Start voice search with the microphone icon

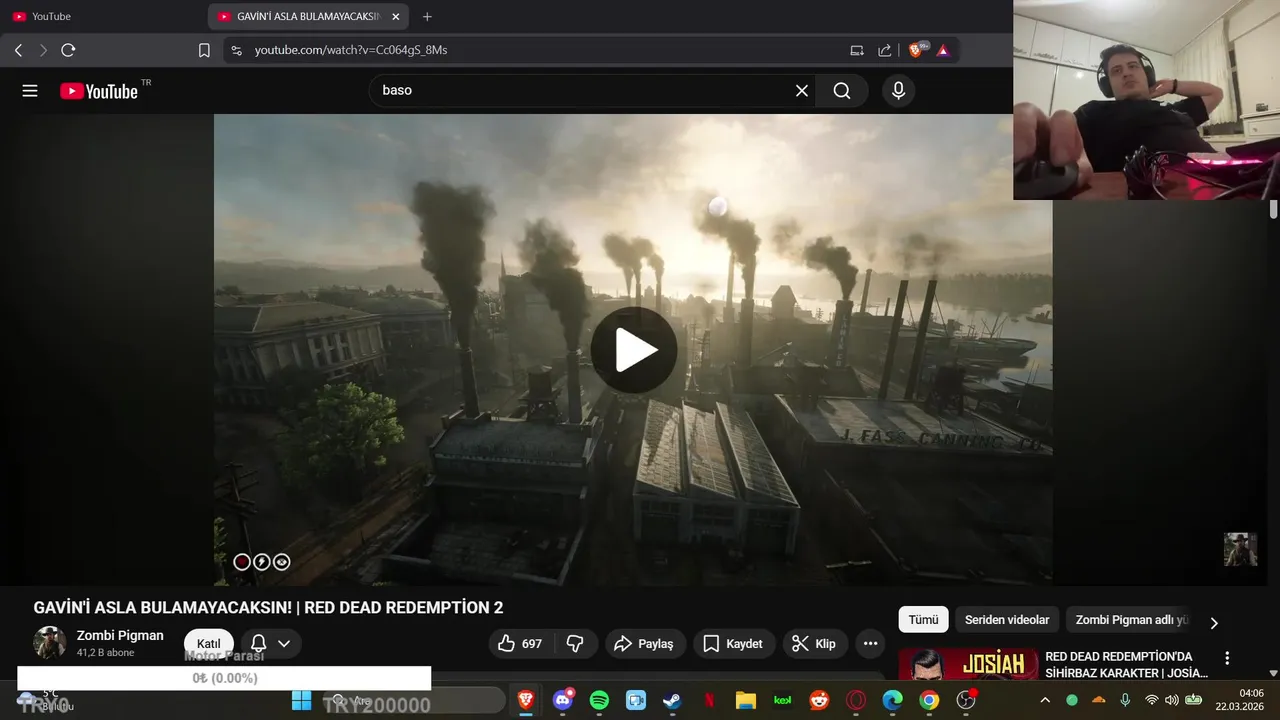898,91
